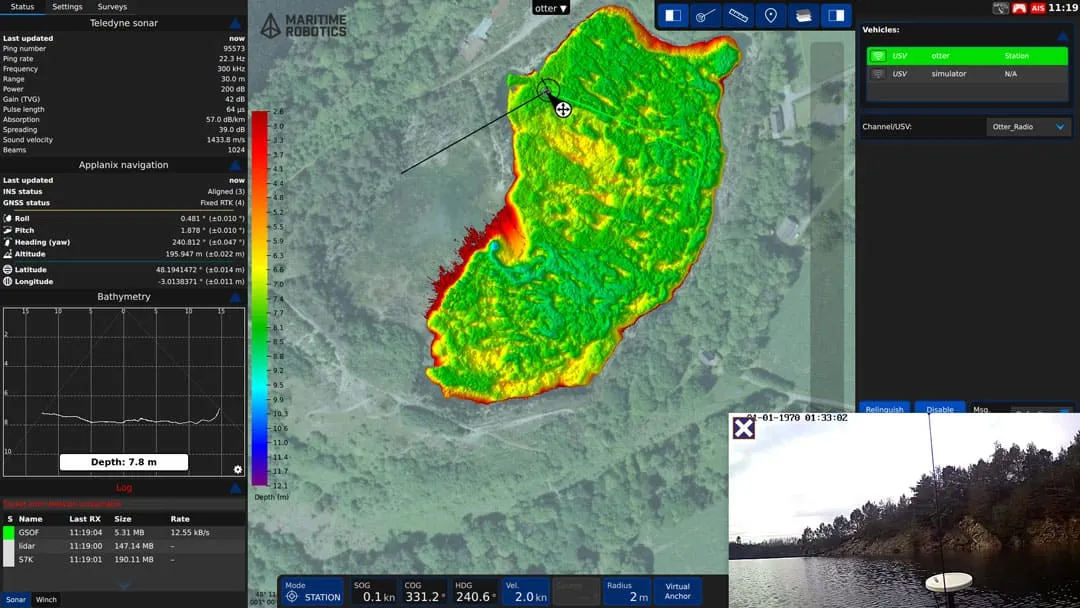The width and height of the screenshot is (1080, 608).
Task: Switch to the Surveys tab
Action: pyautogui.click(x=112, y=7)
